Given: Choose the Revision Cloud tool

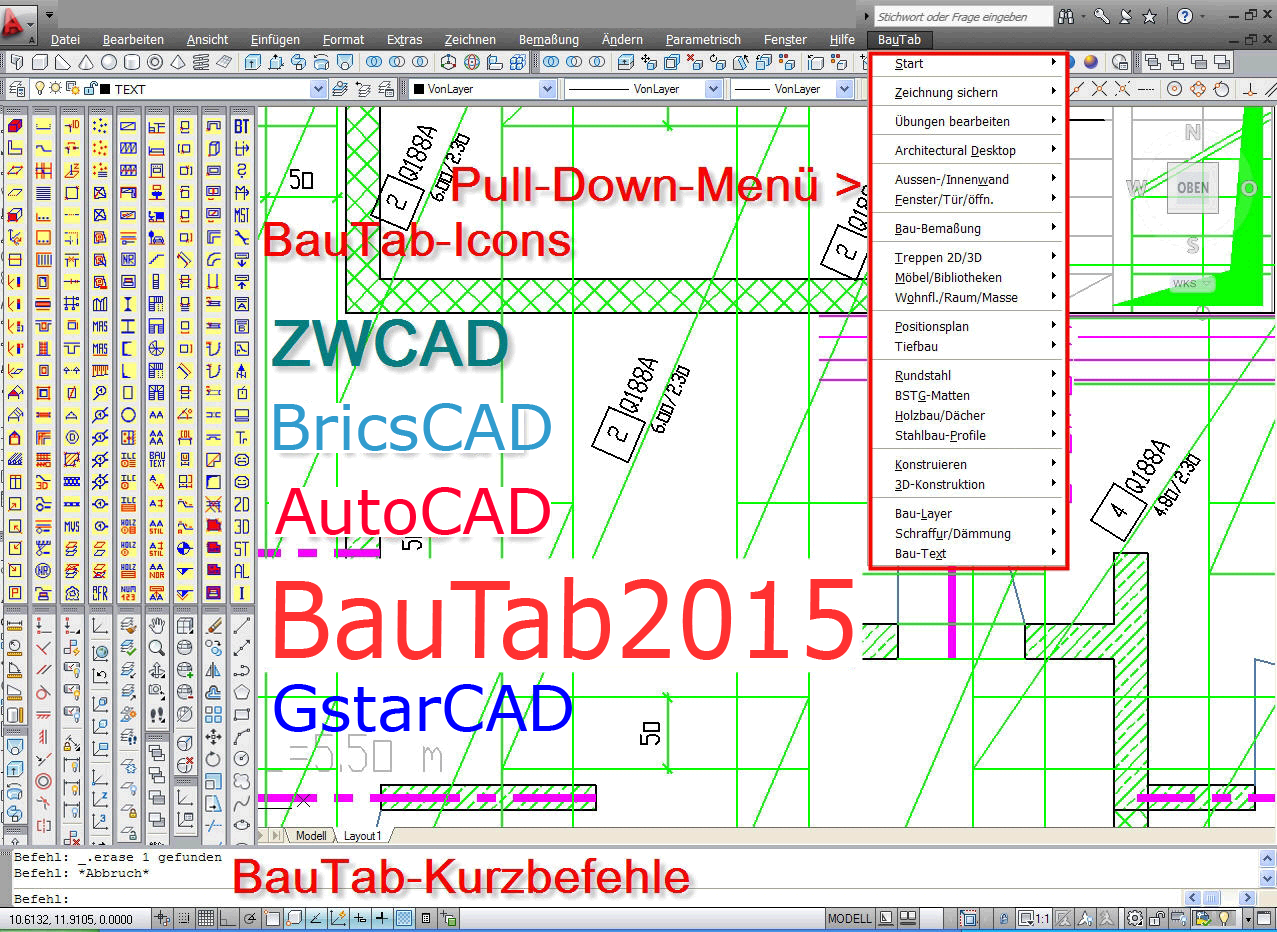Looking at the screenshot, I should [242, 780].
